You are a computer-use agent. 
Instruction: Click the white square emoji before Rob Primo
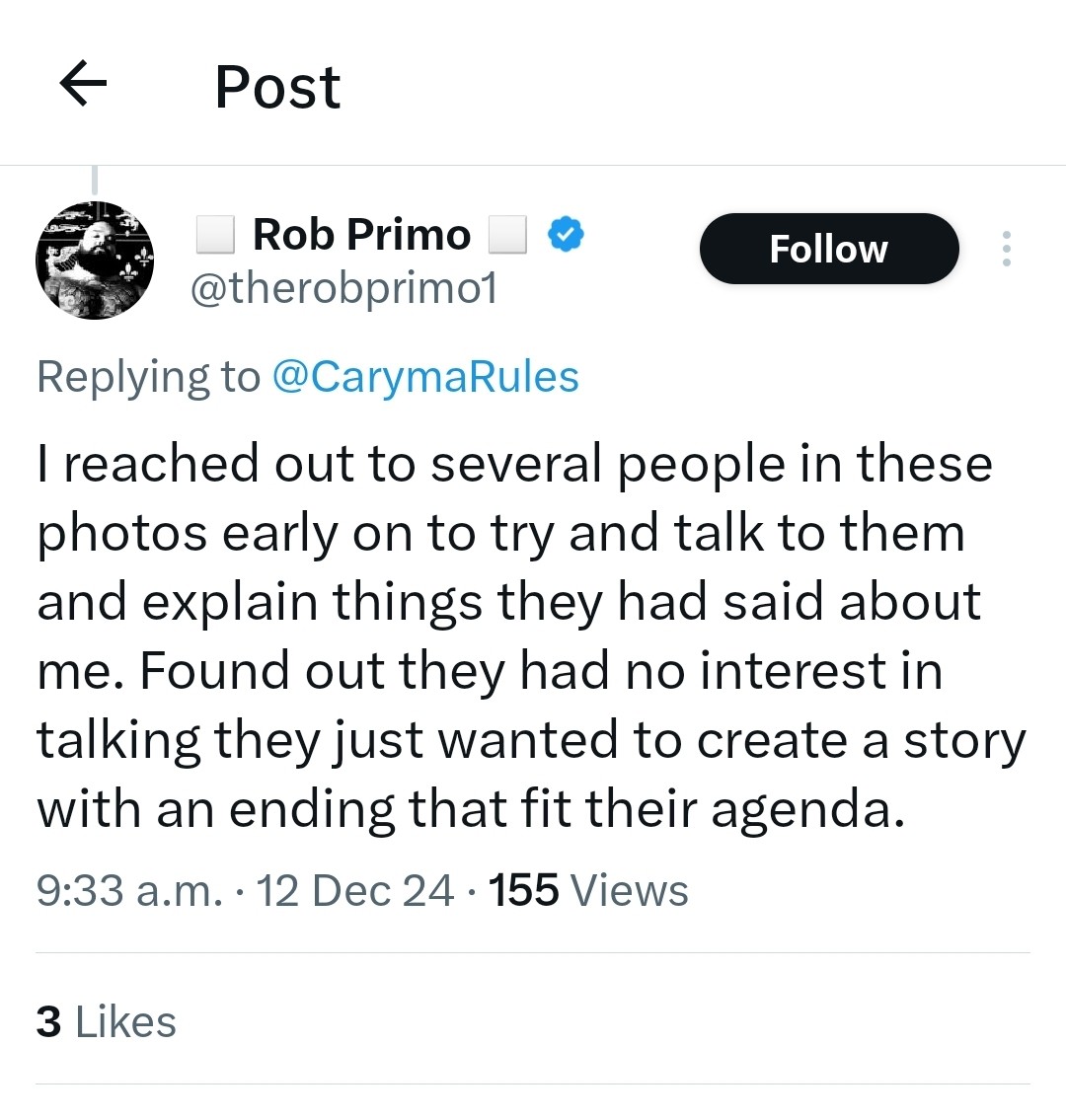[x=214, y=235]
